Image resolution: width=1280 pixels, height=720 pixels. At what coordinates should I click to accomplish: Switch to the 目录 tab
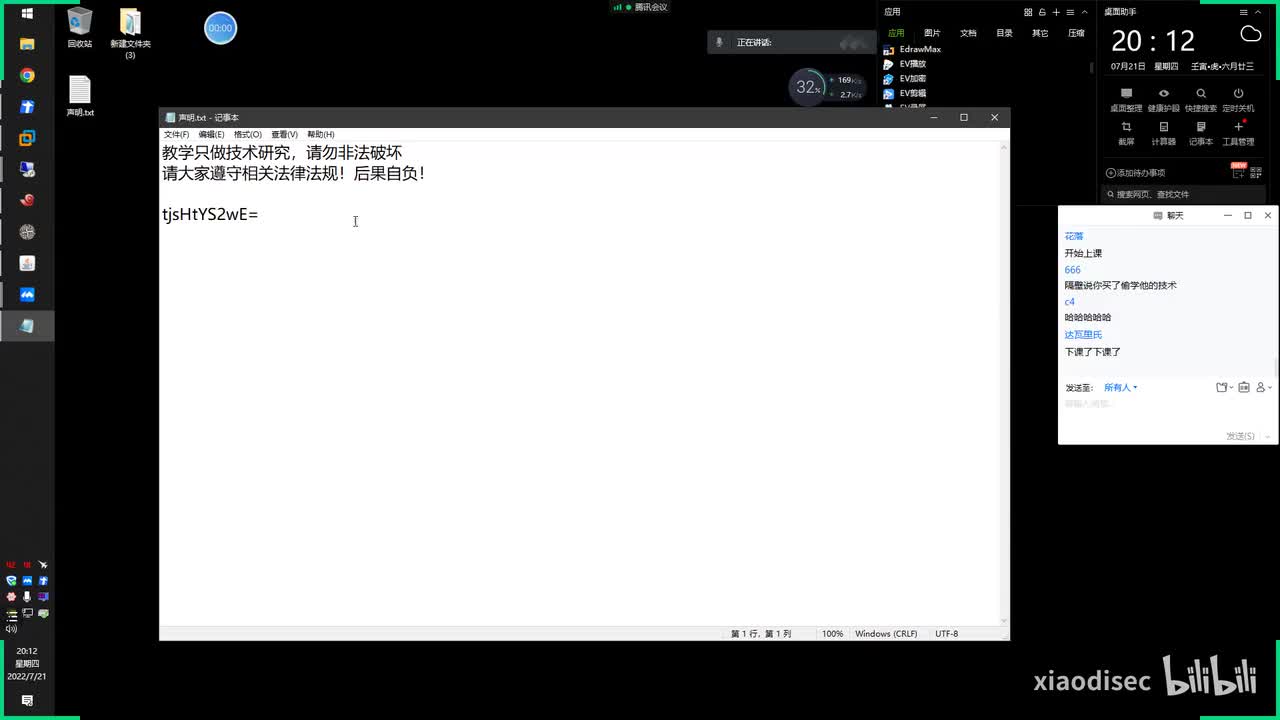point(1004,33)
